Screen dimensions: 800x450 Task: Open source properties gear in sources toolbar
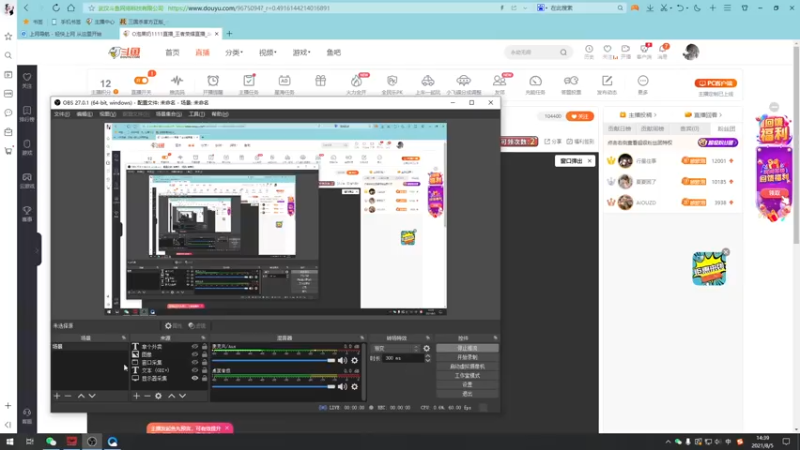click(x=158, y=396)
